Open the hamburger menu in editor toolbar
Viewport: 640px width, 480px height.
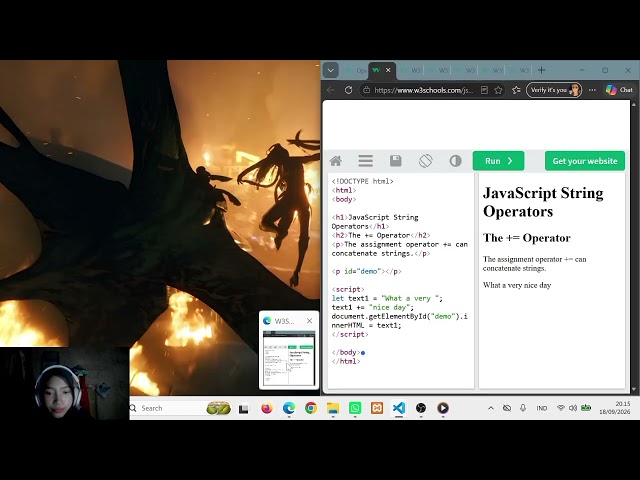pos(366,161)
